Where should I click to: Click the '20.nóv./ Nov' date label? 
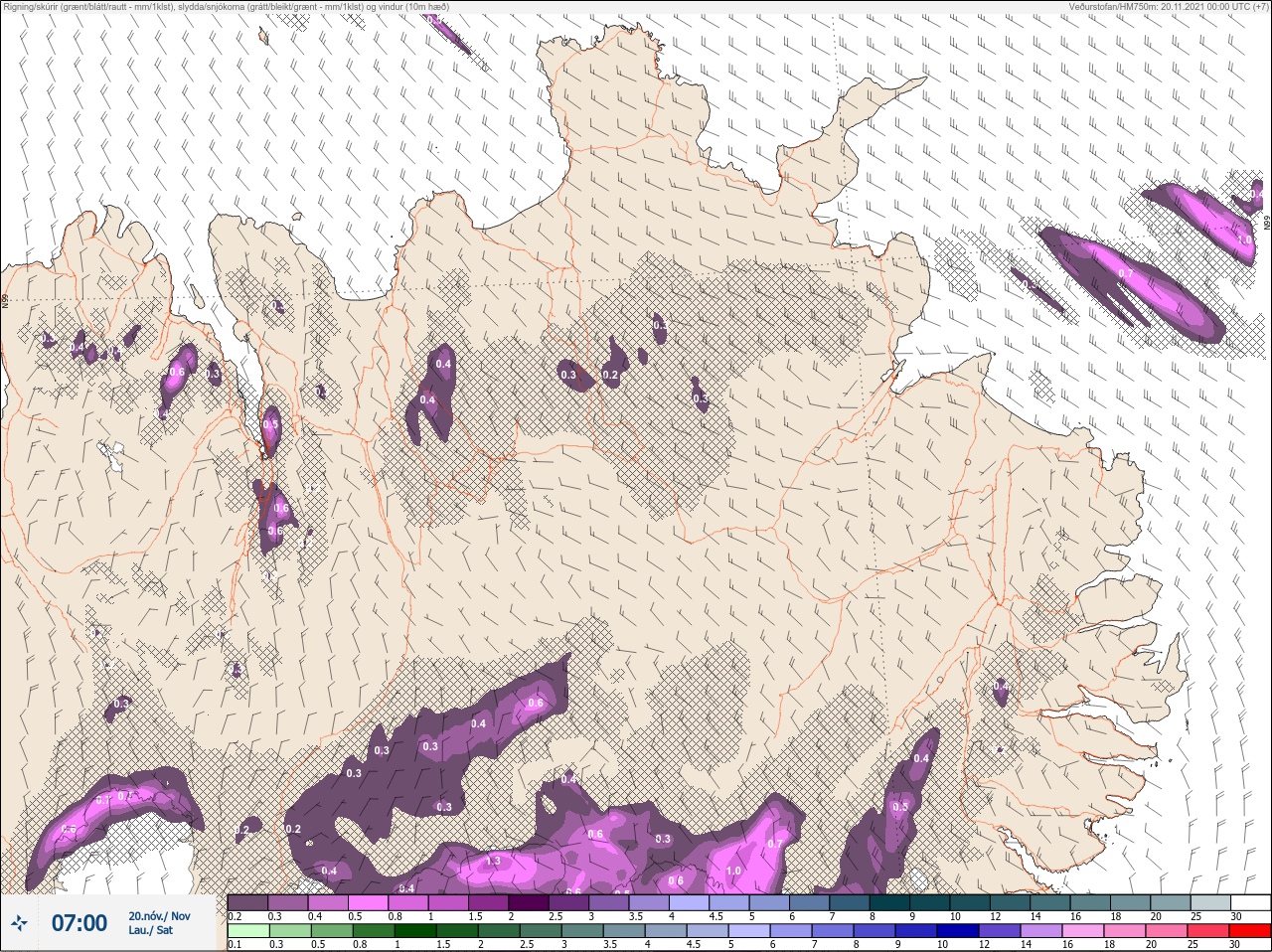pos(159,915)
